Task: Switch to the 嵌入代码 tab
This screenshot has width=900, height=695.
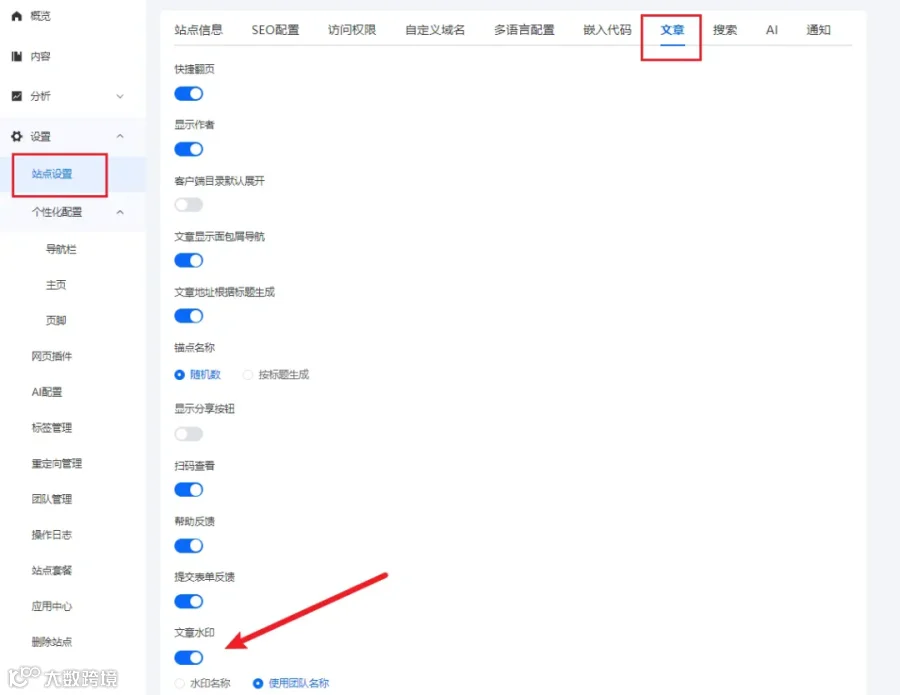Action: (607, 30)
